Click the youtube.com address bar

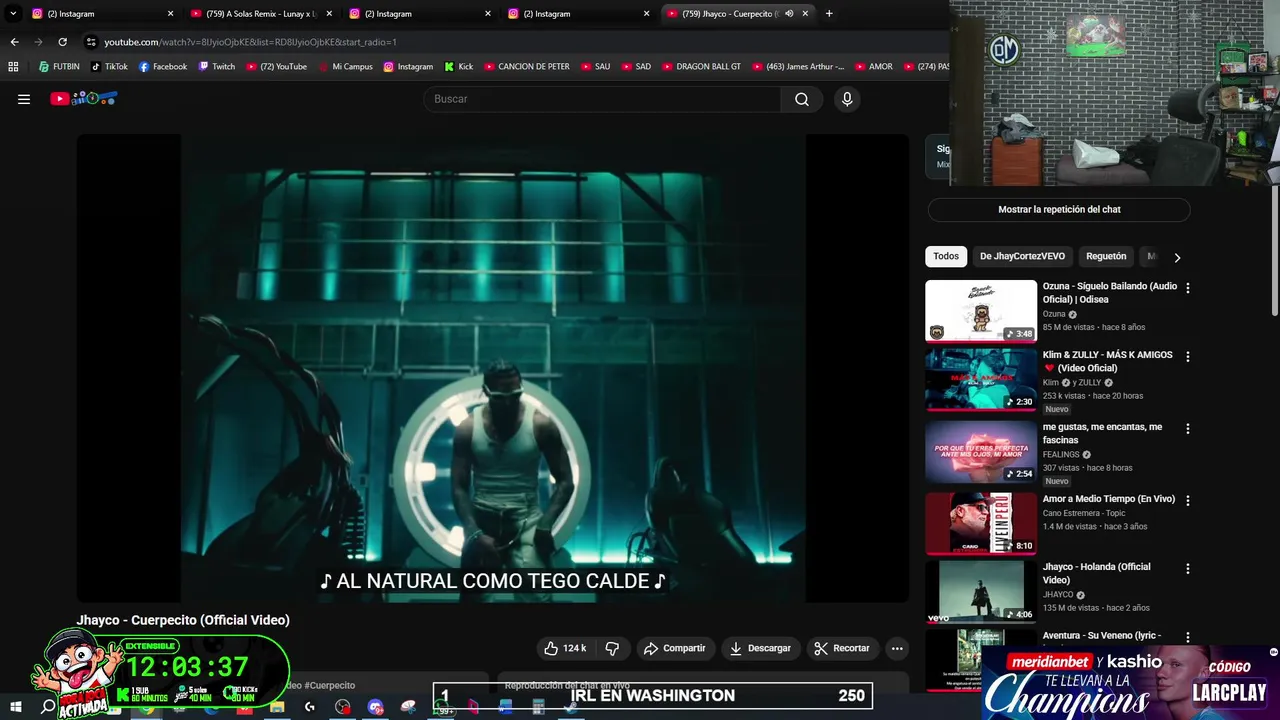click(x=250, y=42)
